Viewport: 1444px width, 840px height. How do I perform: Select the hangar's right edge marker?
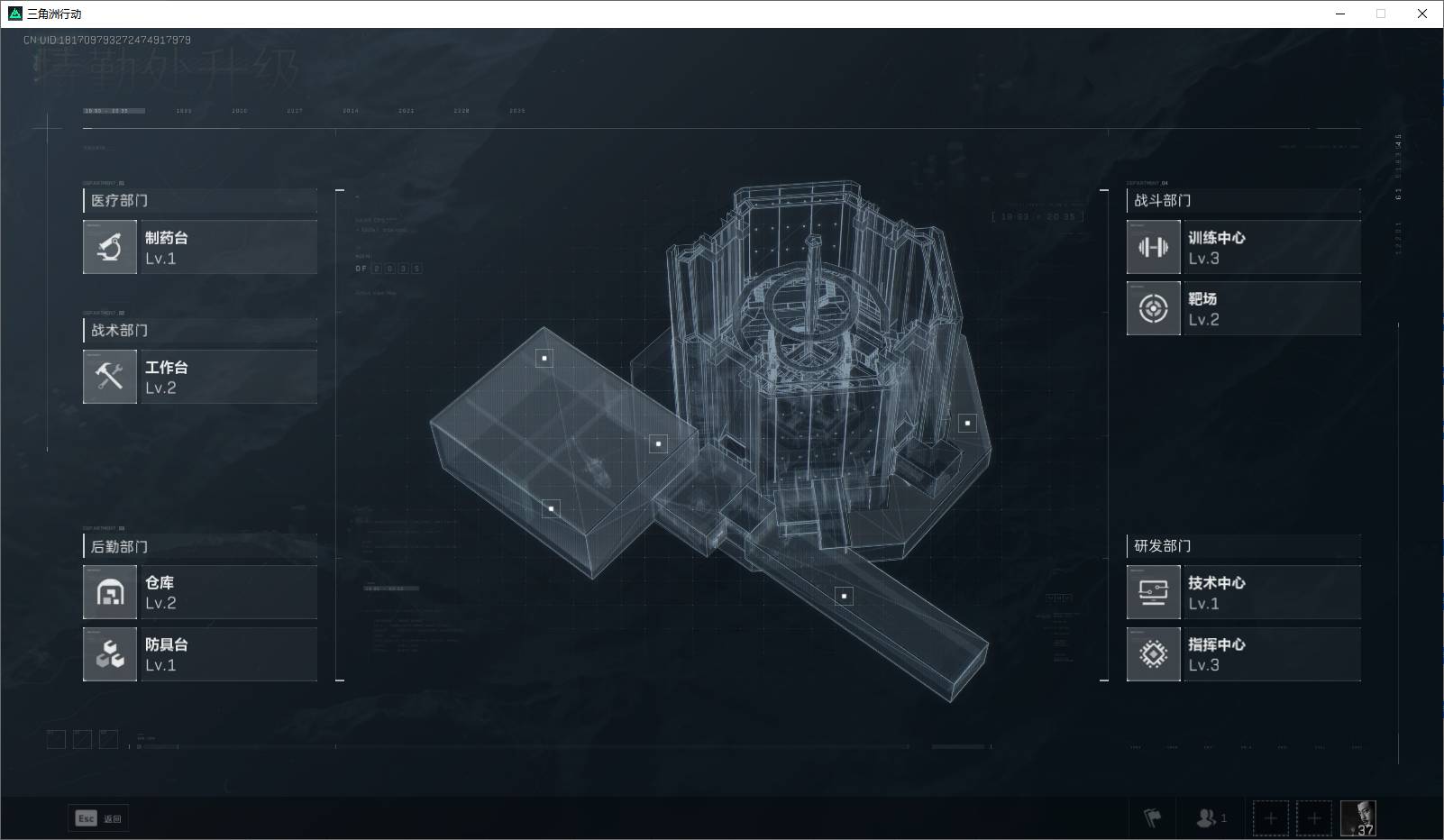[x=659, y=443]
